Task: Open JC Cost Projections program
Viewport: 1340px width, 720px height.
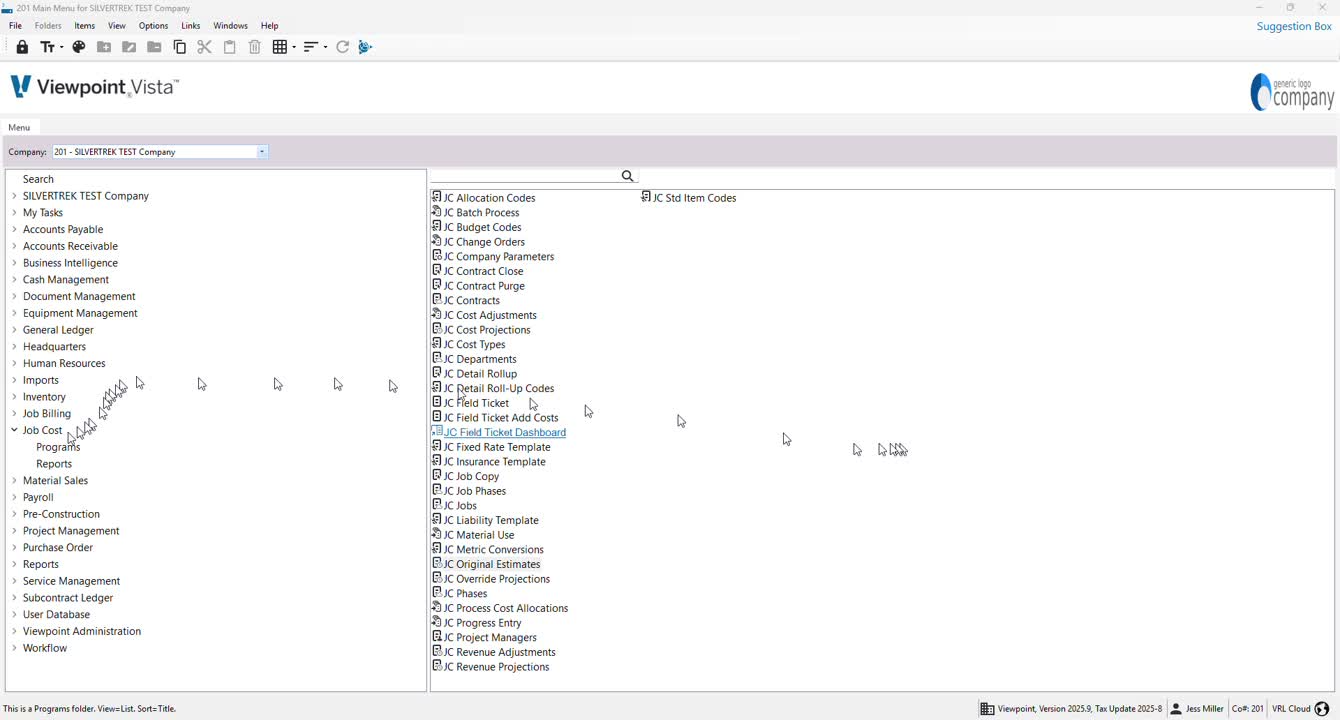Action: [x=487, y=330]
